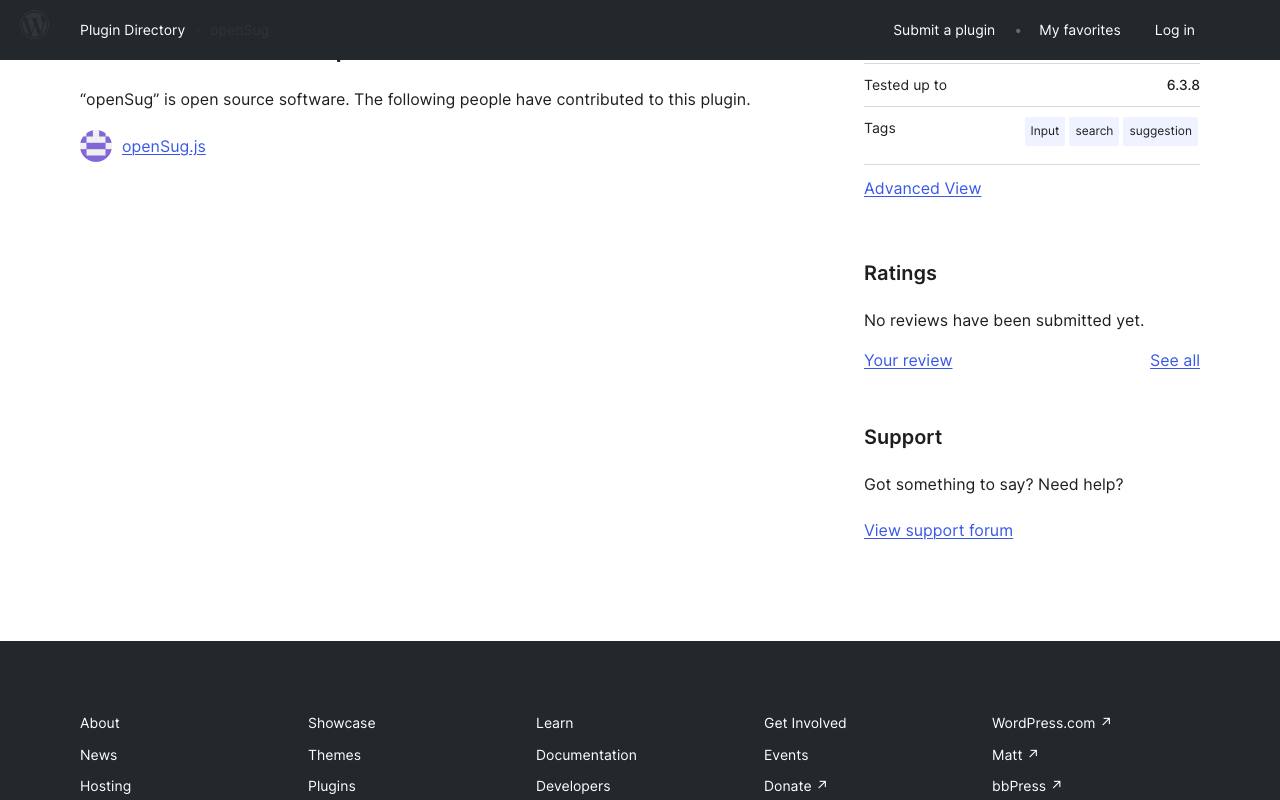
Task: Open the openSug.js contributor profile link
Action: pyautogui.click(x=164, y=146)
